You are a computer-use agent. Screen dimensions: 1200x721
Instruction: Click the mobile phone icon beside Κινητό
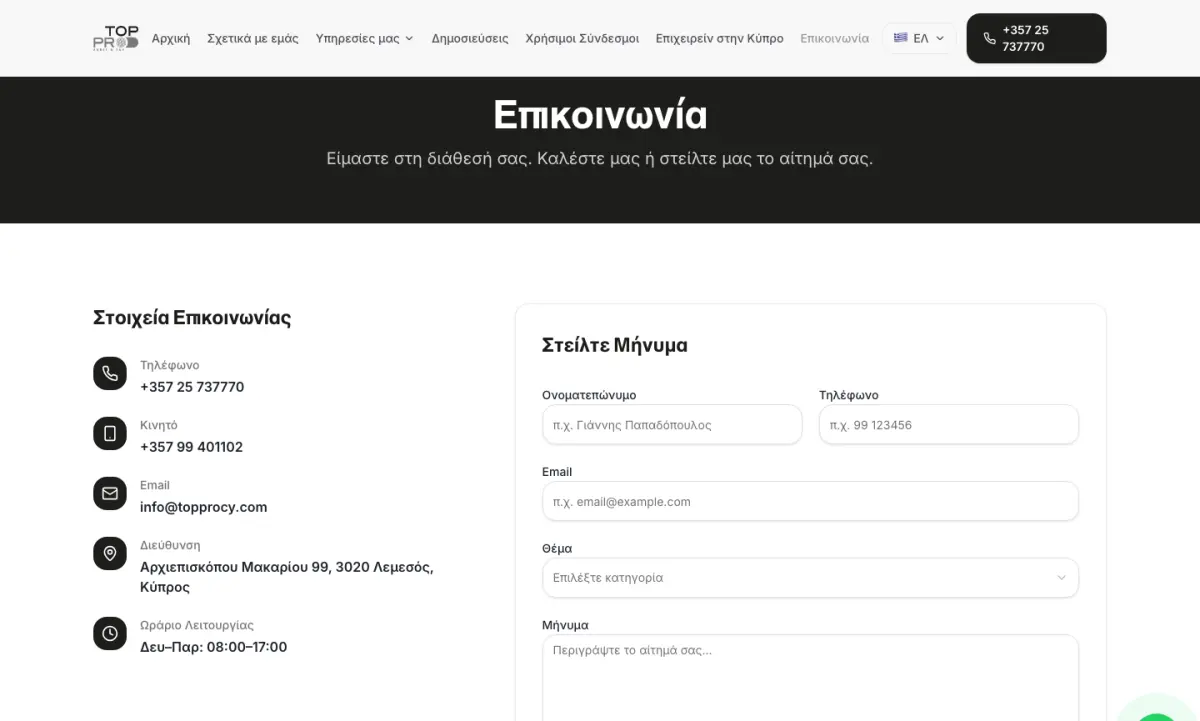(x=110, y=434)
